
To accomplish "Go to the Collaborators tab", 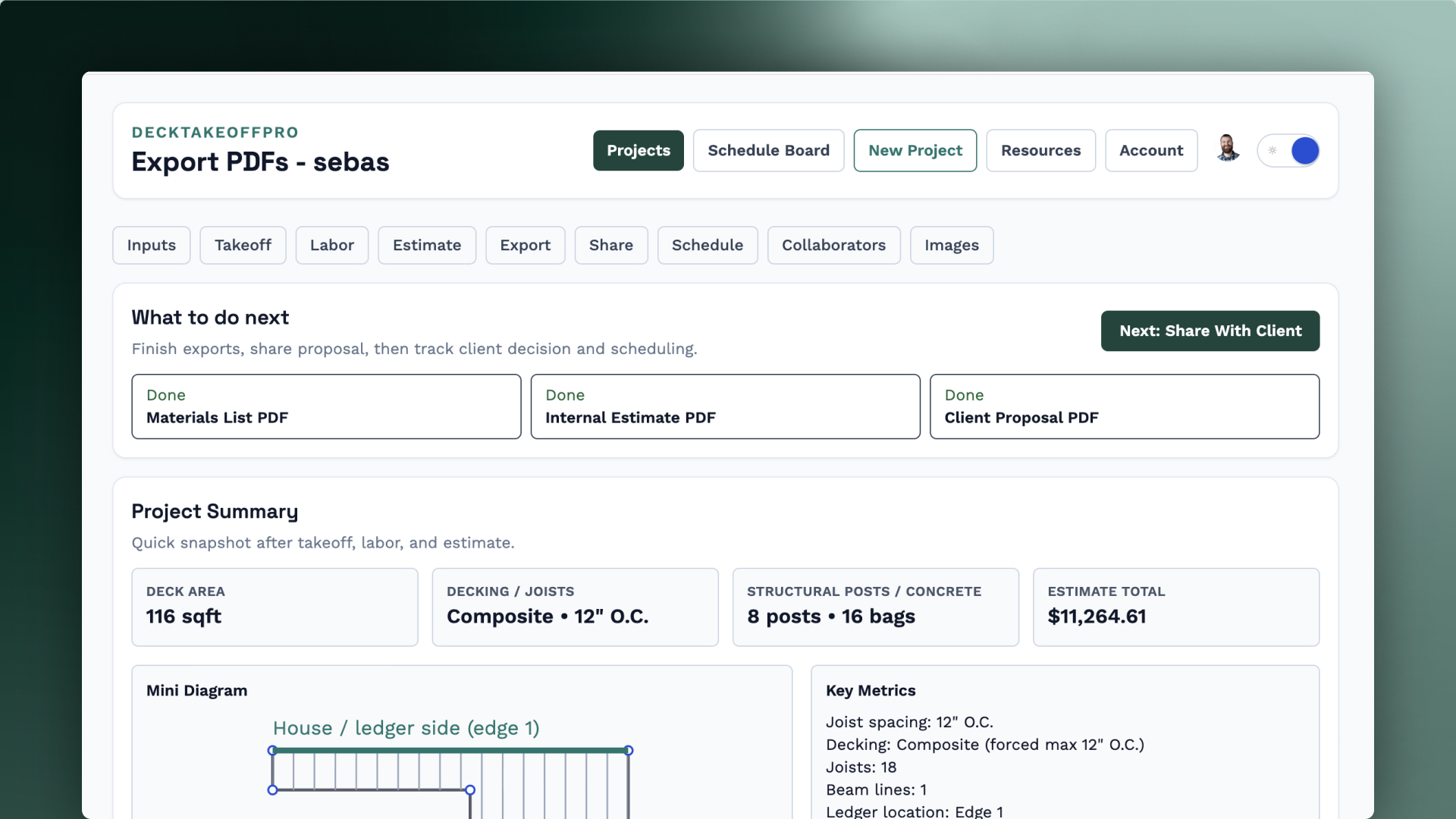I will (x=833, y=245).
